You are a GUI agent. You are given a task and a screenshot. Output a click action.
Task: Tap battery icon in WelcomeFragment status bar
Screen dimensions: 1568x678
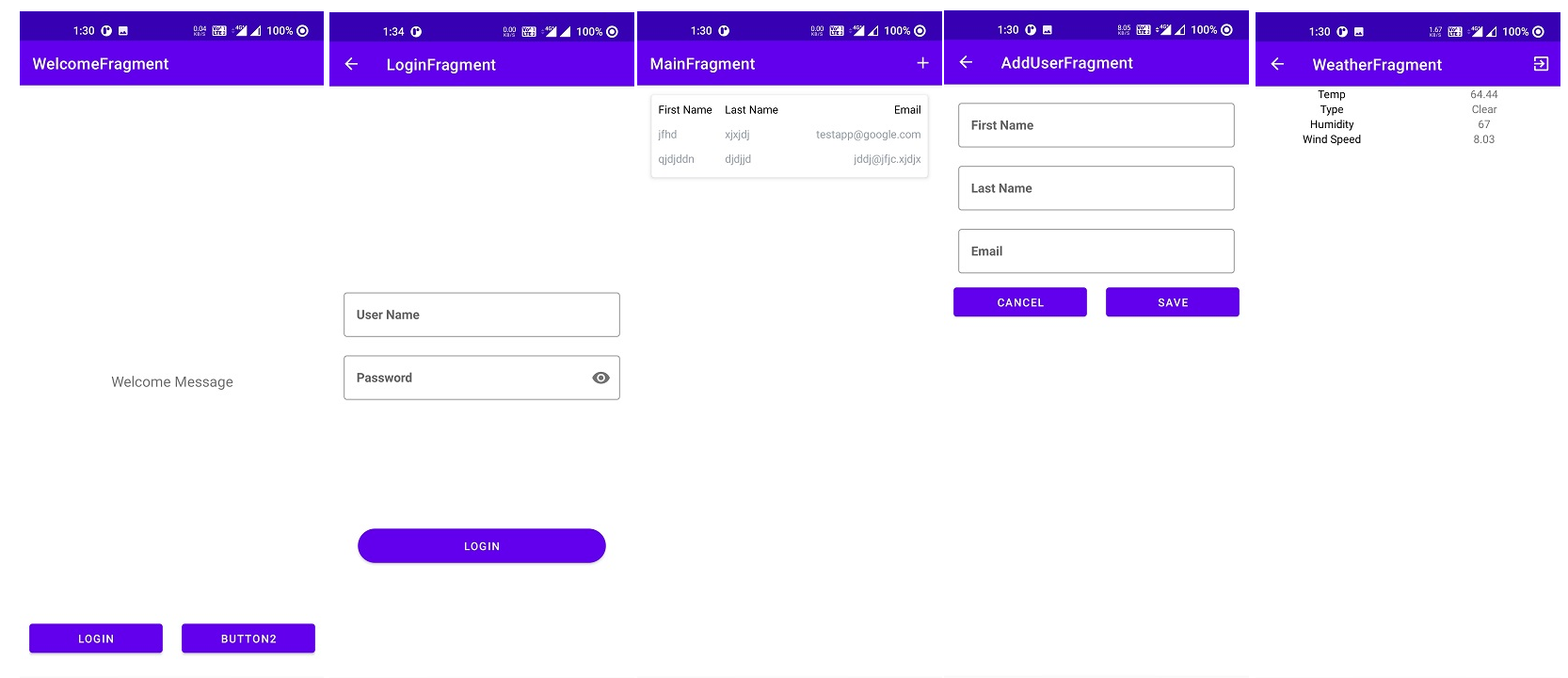(x=302, y=31)
